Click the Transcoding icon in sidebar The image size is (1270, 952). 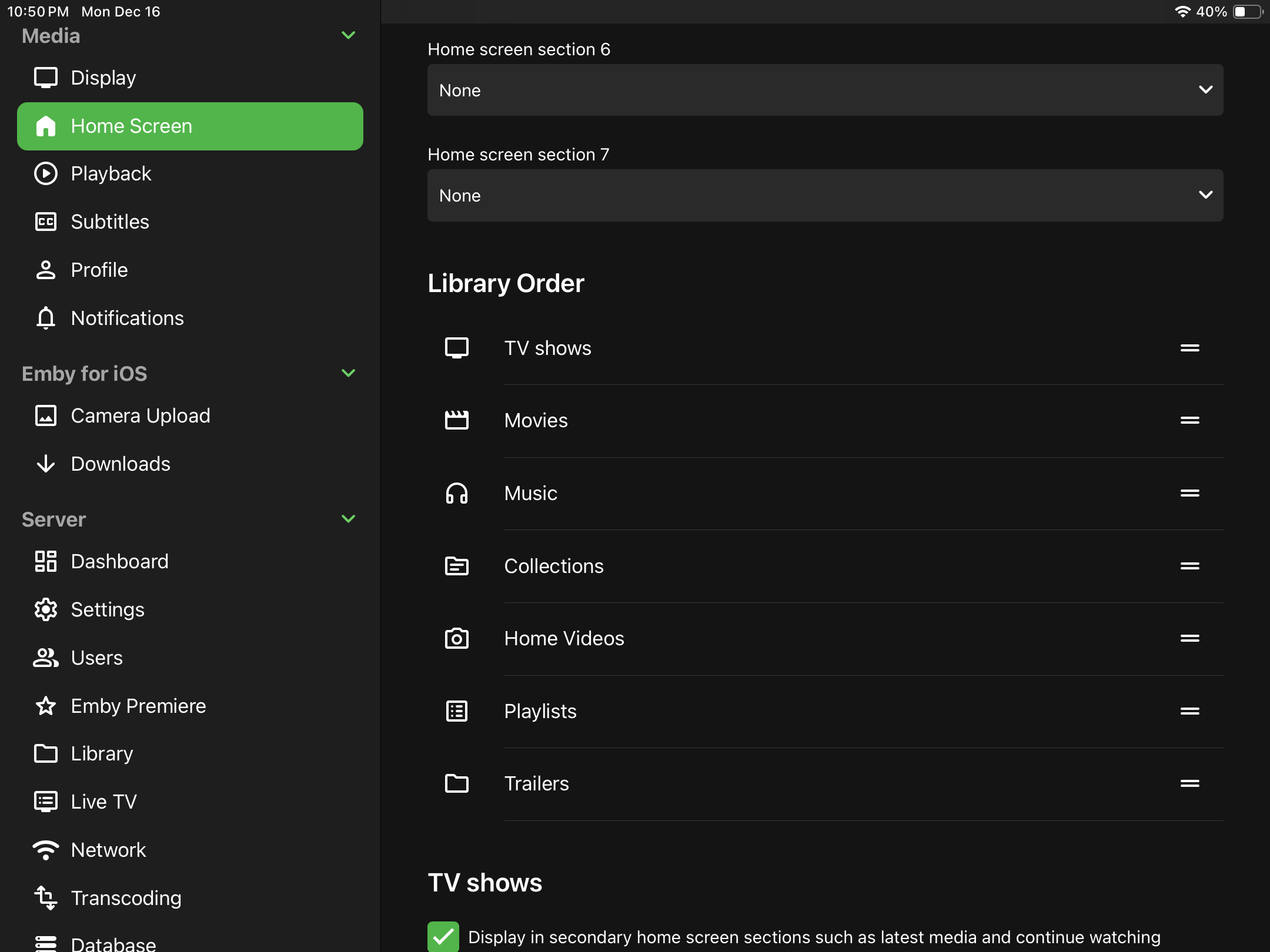click(x=46, y=898)
